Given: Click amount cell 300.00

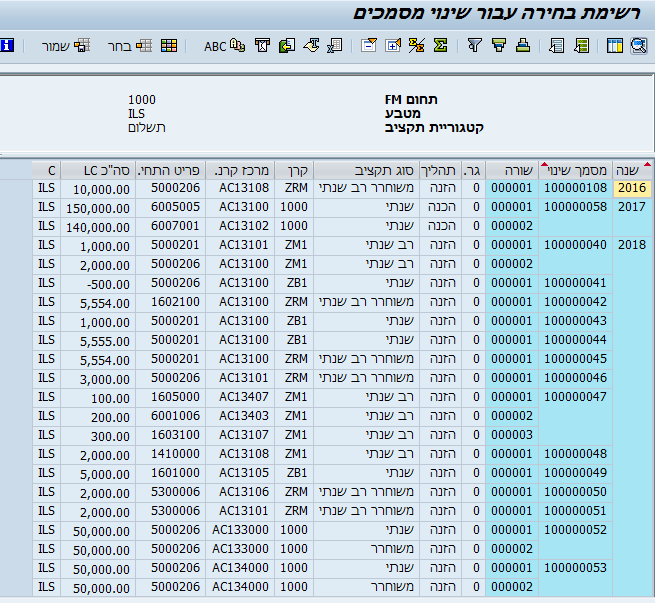Looking at the screenshot, I should [x=98, y=436].
